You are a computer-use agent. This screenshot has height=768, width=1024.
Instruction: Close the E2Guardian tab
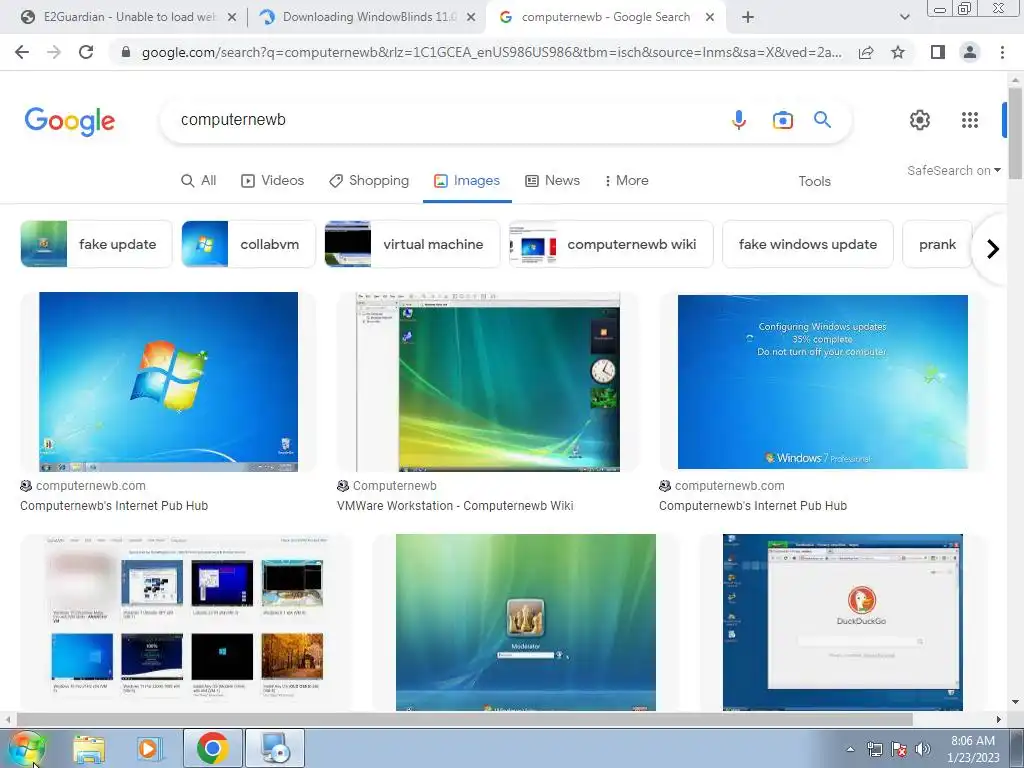point(231,18)
